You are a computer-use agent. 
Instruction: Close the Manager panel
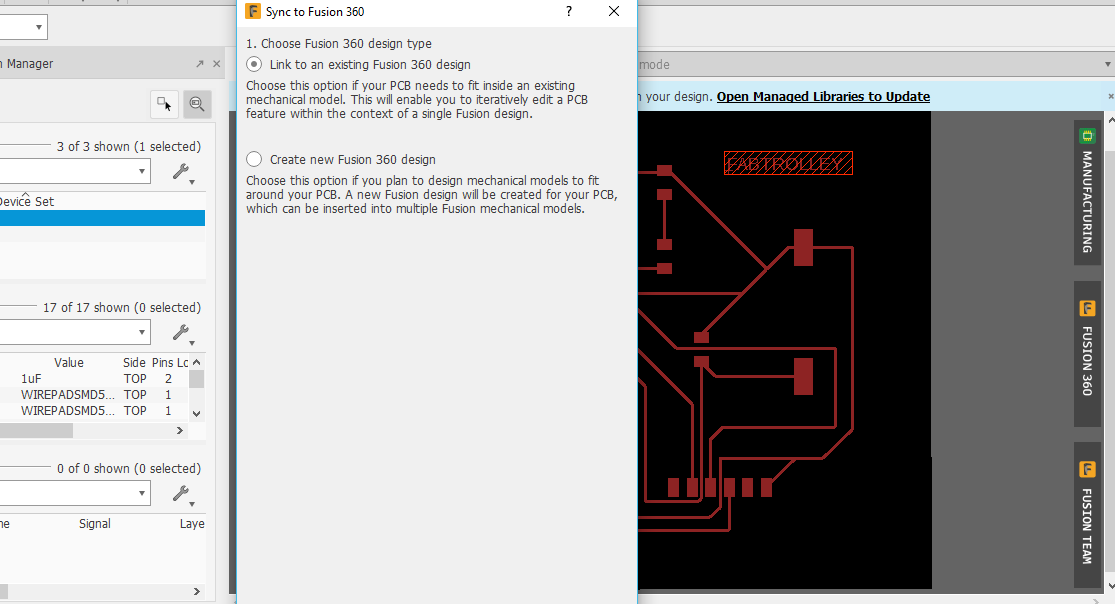coord(216,64)
